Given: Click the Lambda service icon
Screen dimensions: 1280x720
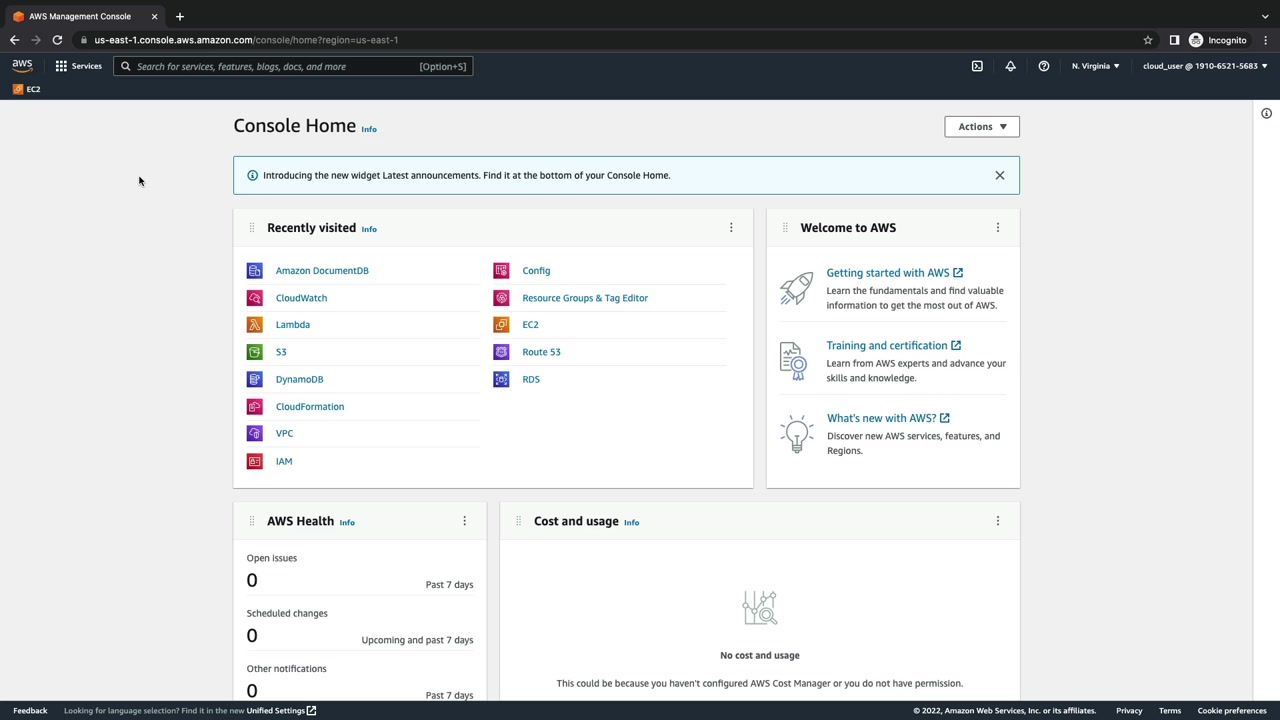Looking at the screenshot, I should pyautogui.click(x=254, y=325).
